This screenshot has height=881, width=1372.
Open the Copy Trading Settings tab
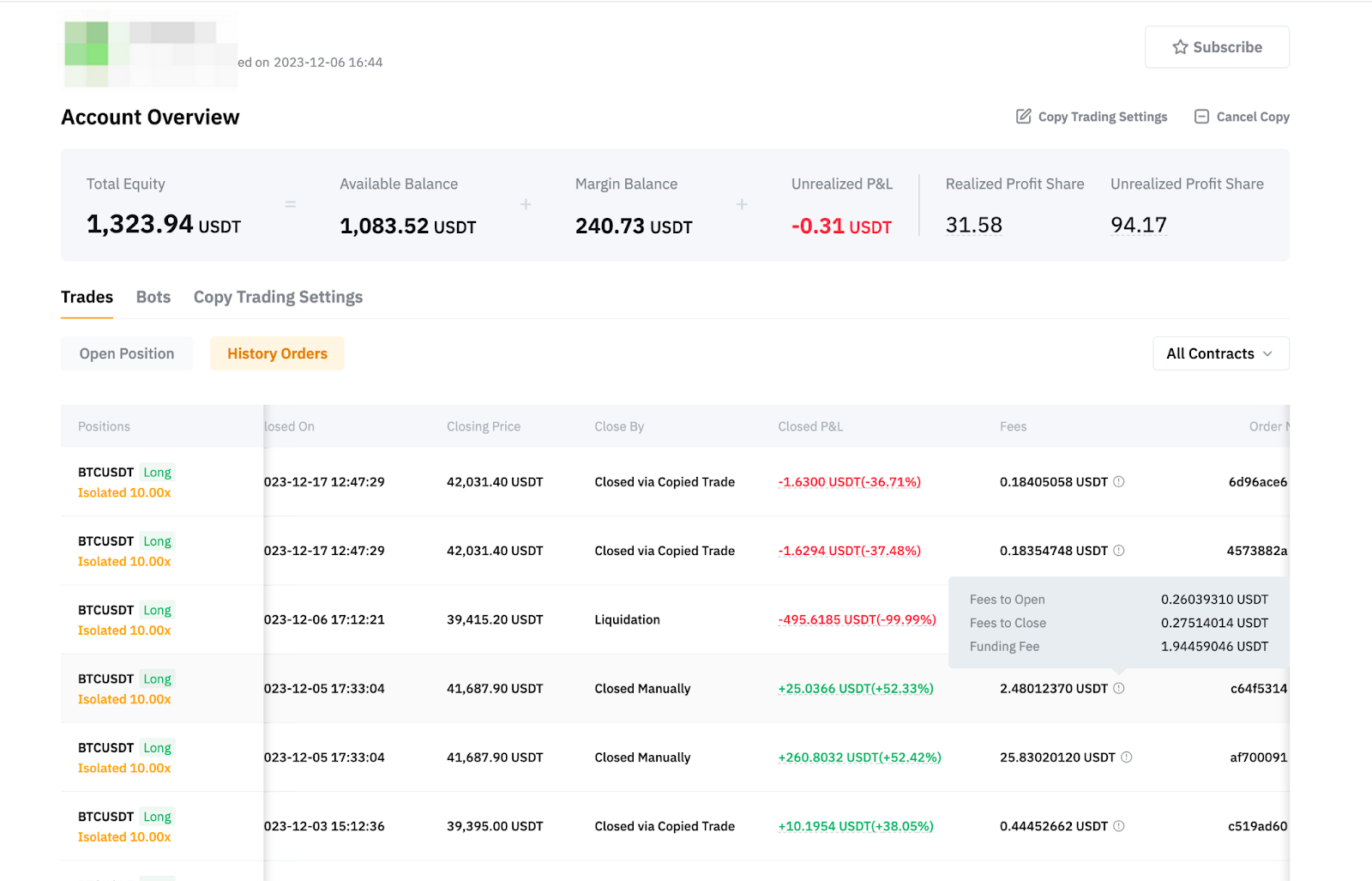point(278,297)
